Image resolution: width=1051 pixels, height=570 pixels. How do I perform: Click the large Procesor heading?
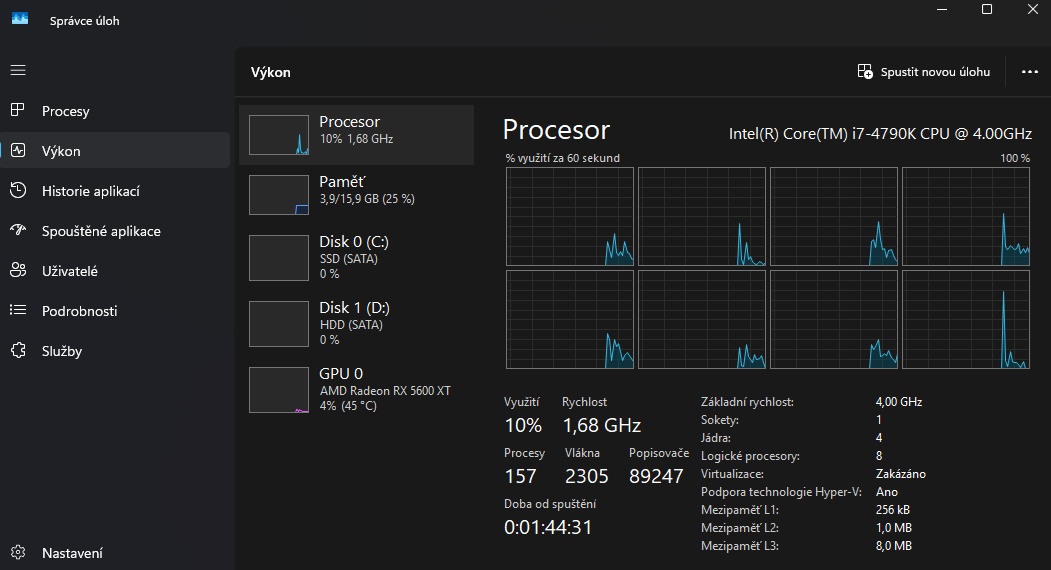coord(556,129)
